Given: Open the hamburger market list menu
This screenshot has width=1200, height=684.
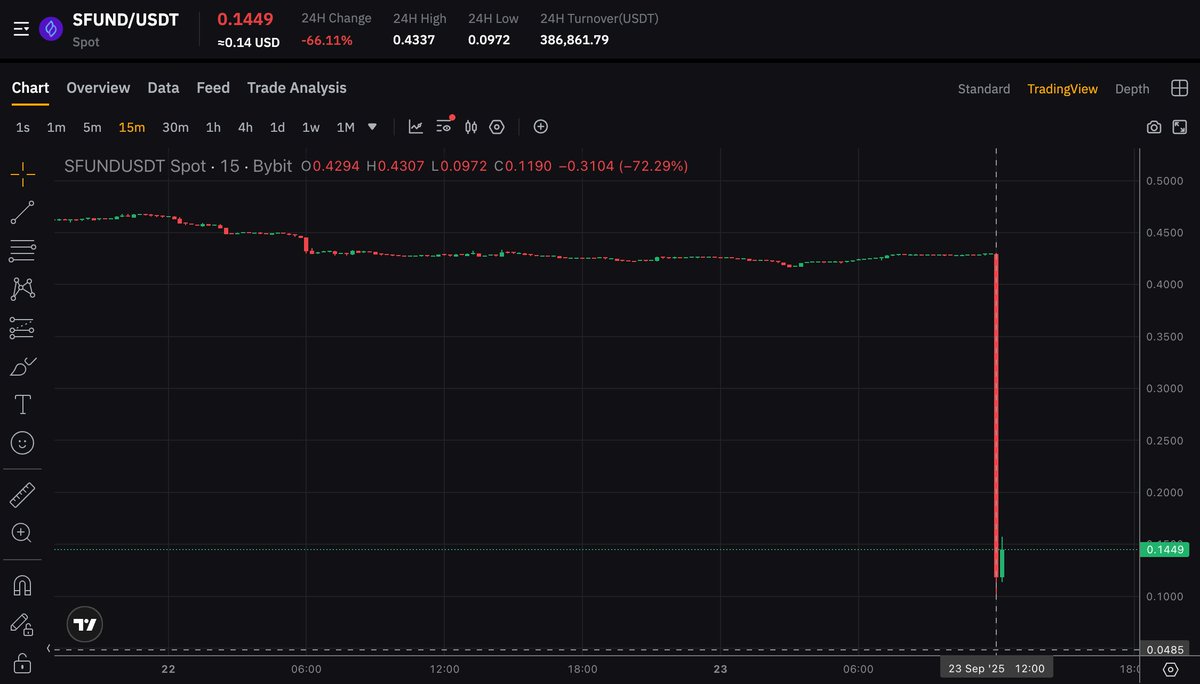Looking at the screenshot, I should coord(21,29).
